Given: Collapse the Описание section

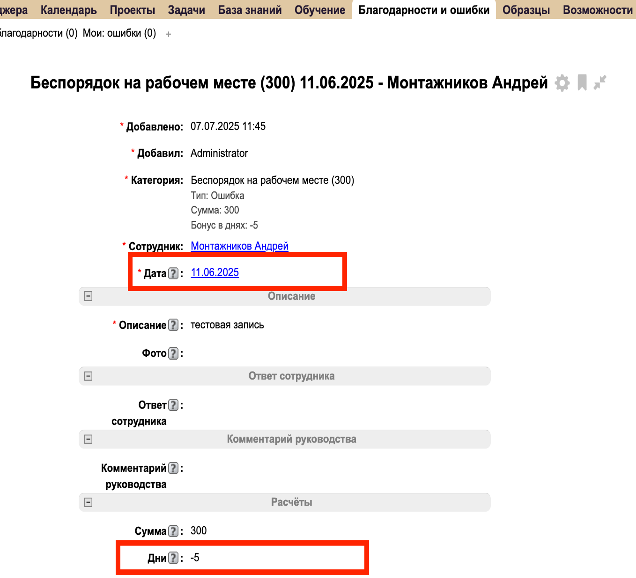Looking at the screenshot, I should click(x=88, y=296).
